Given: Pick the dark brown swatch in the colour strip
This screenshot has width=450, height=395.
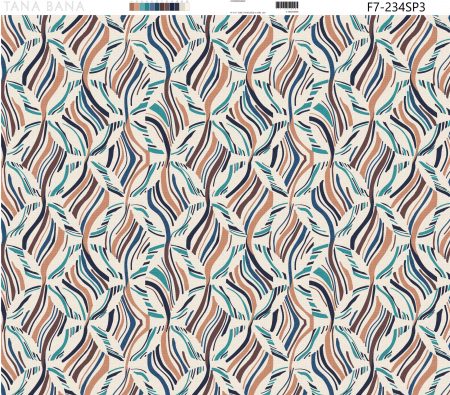Looking at the screenshot, I should tap(162, 7).
